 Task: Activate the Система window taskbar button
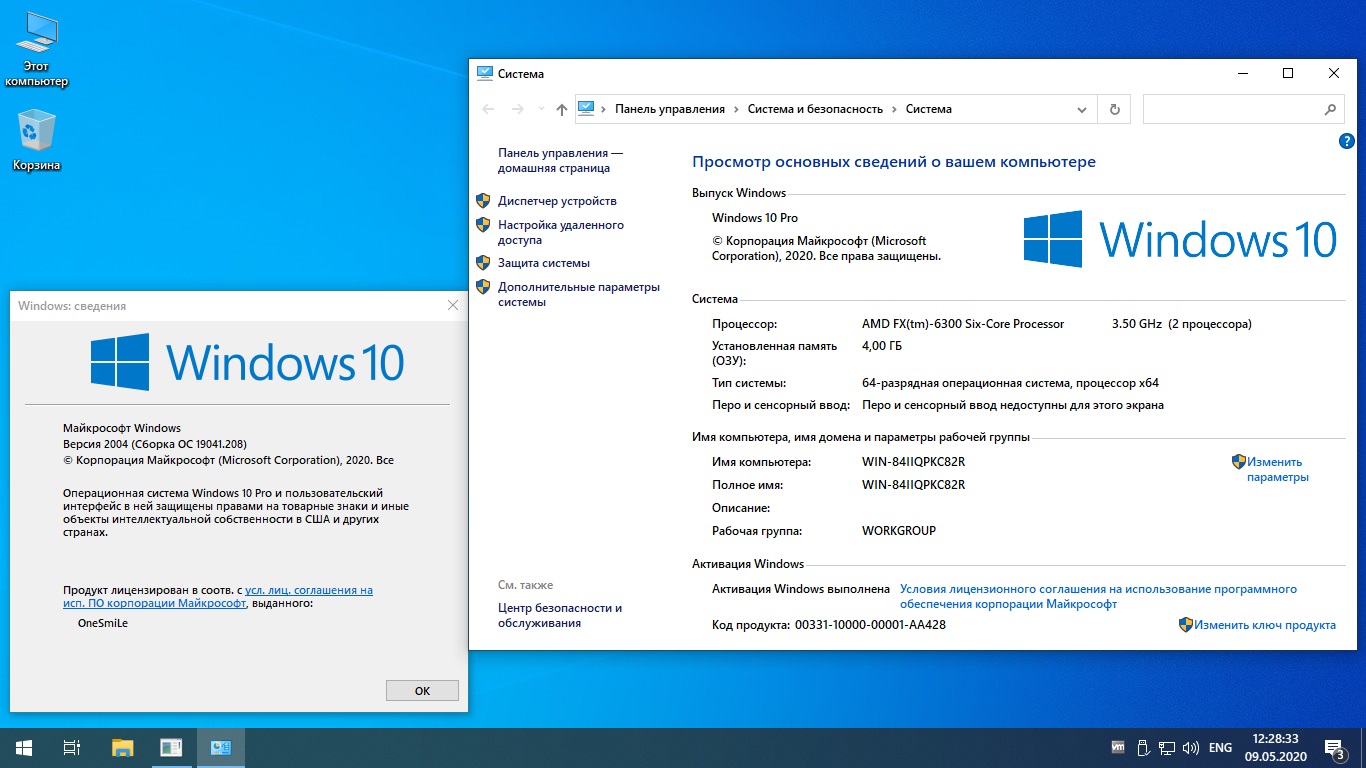221,747
